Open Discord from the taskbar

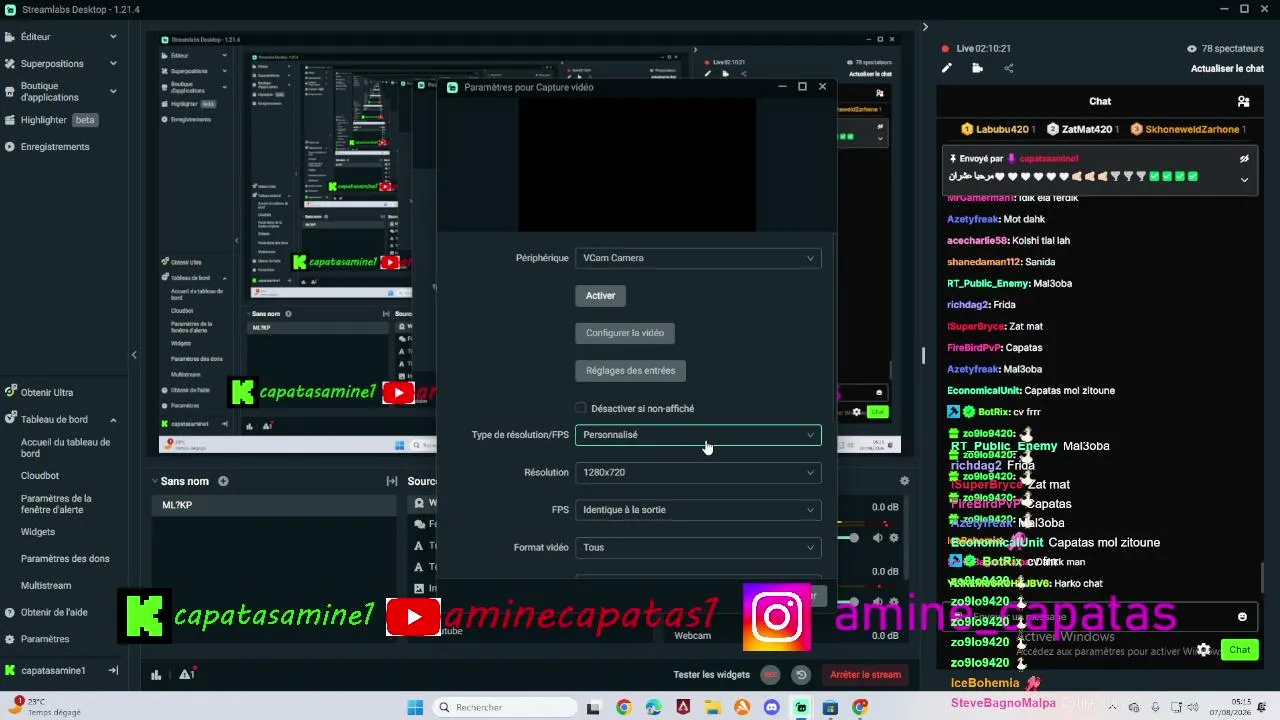pyautogui.click(x=771, y=707)
